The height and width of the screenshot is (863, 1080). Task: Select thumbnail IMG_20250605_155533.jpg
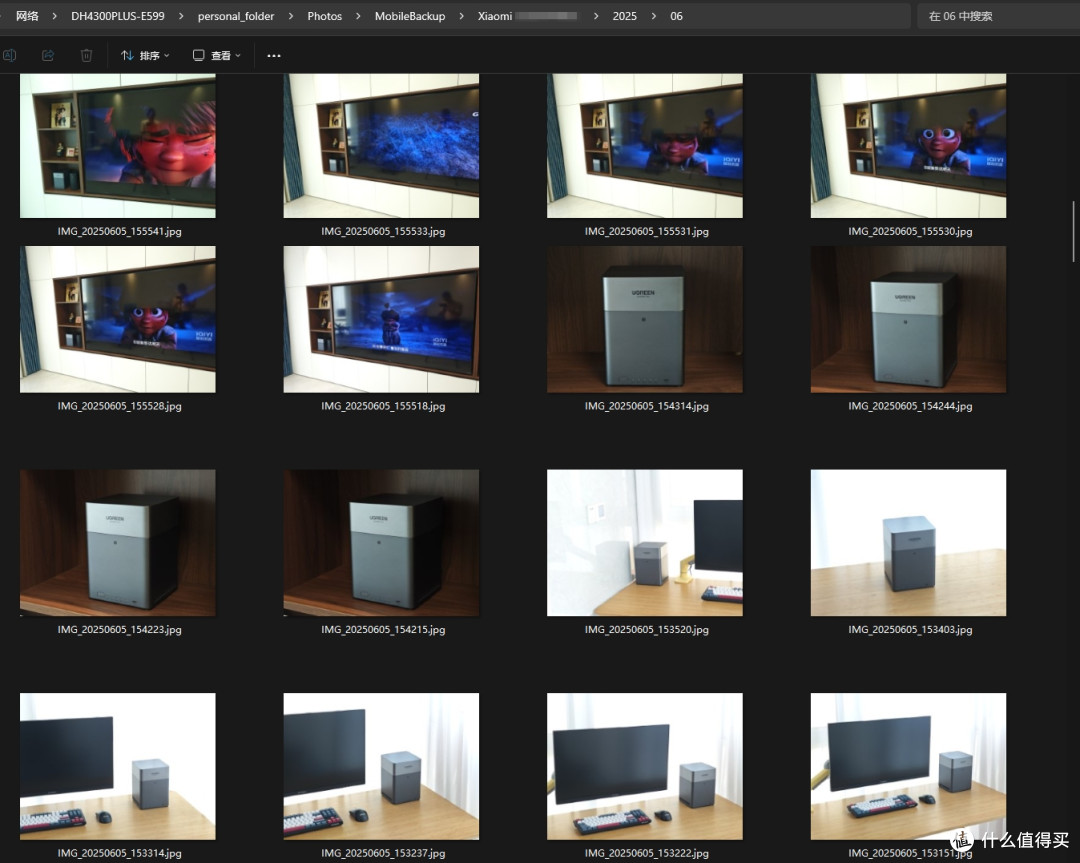point(381,146)
